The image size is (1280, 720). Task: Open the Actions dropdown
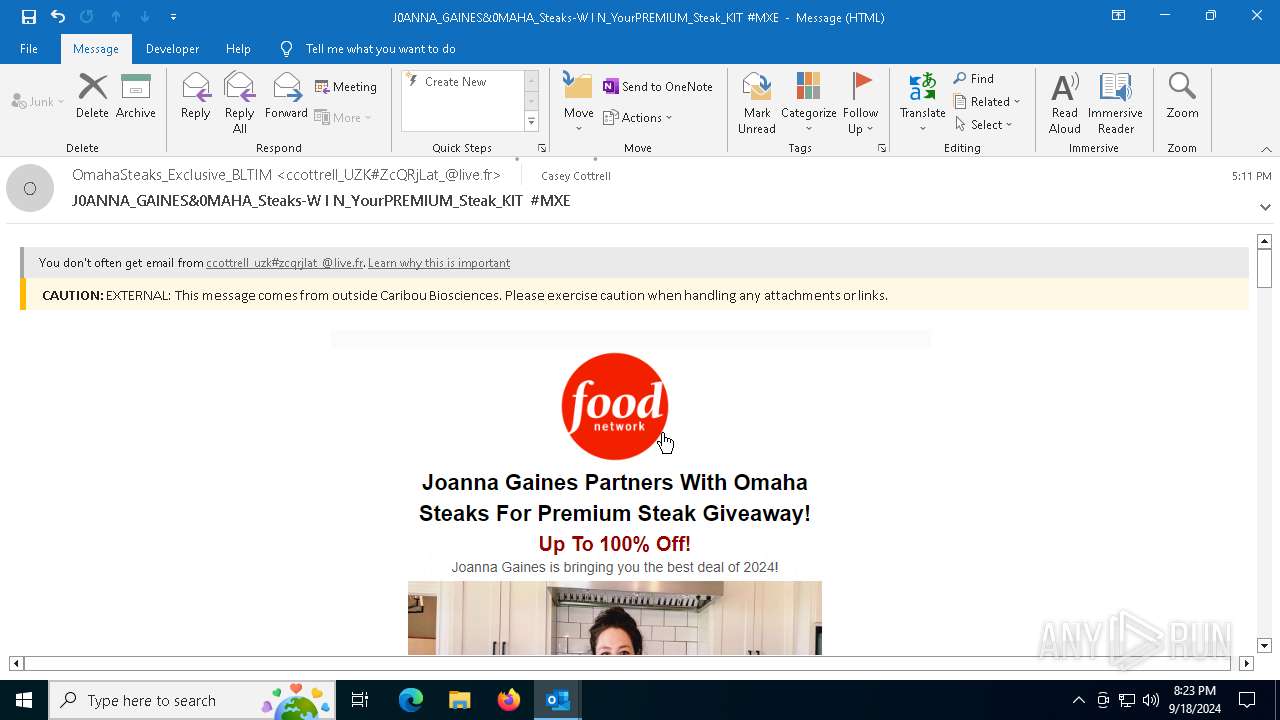coord(638,117)
